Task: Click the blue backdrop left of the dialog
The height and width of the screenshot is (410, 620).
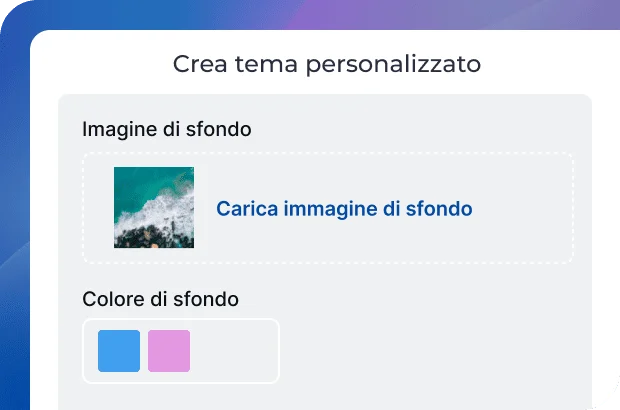Action: coord(14,200)
